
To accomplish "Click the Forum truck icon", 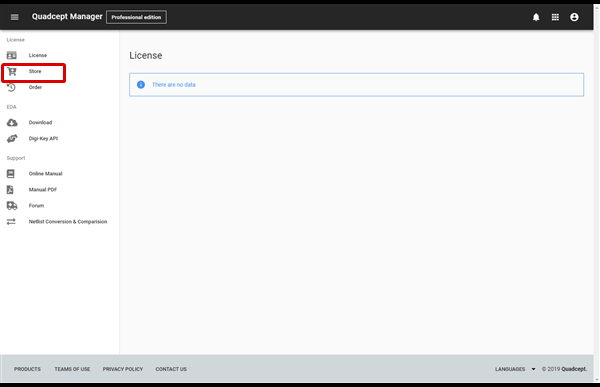I will (12, 206).
